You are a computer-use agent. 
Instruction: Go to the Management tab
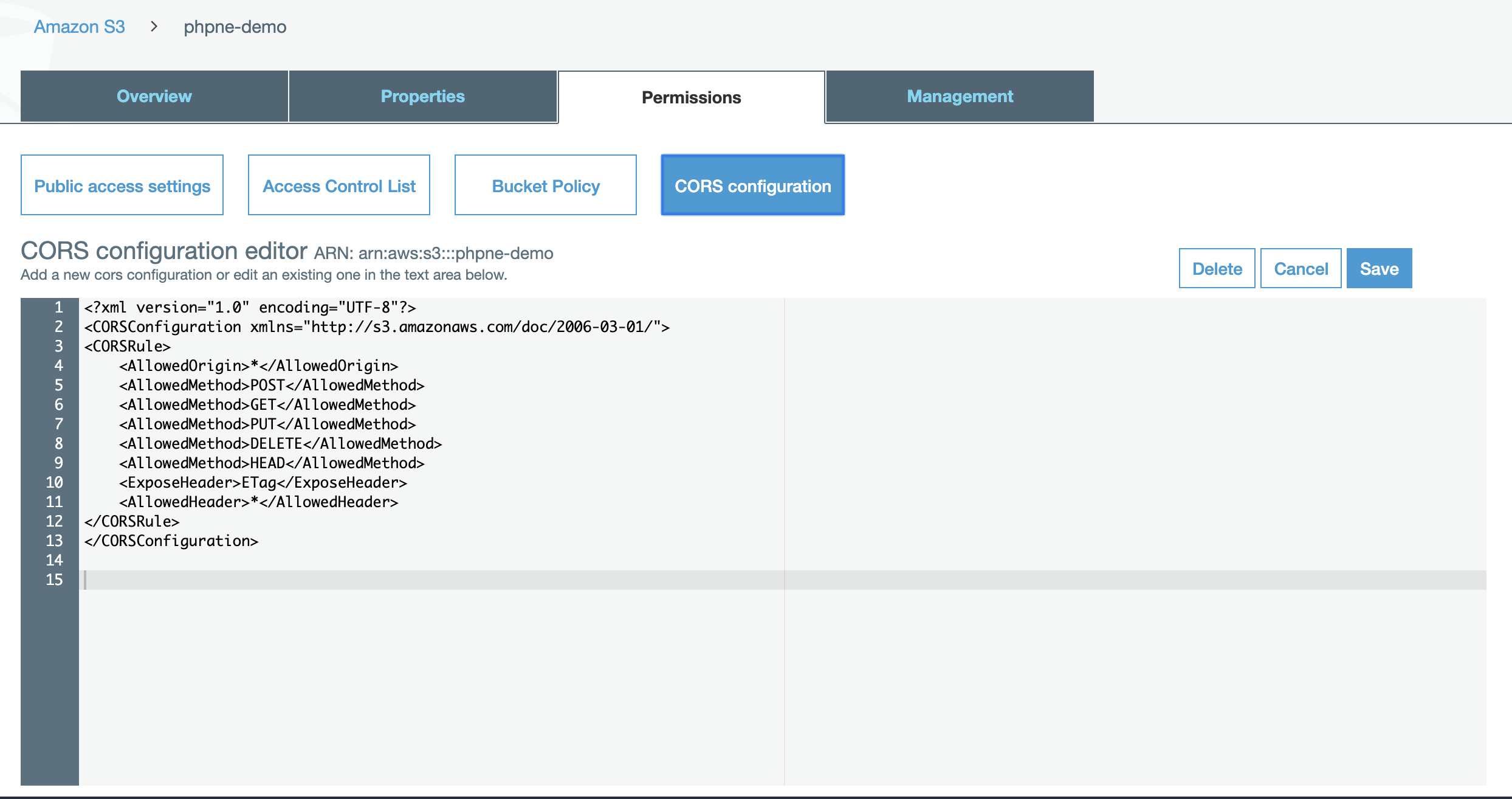tap(960, 96)
